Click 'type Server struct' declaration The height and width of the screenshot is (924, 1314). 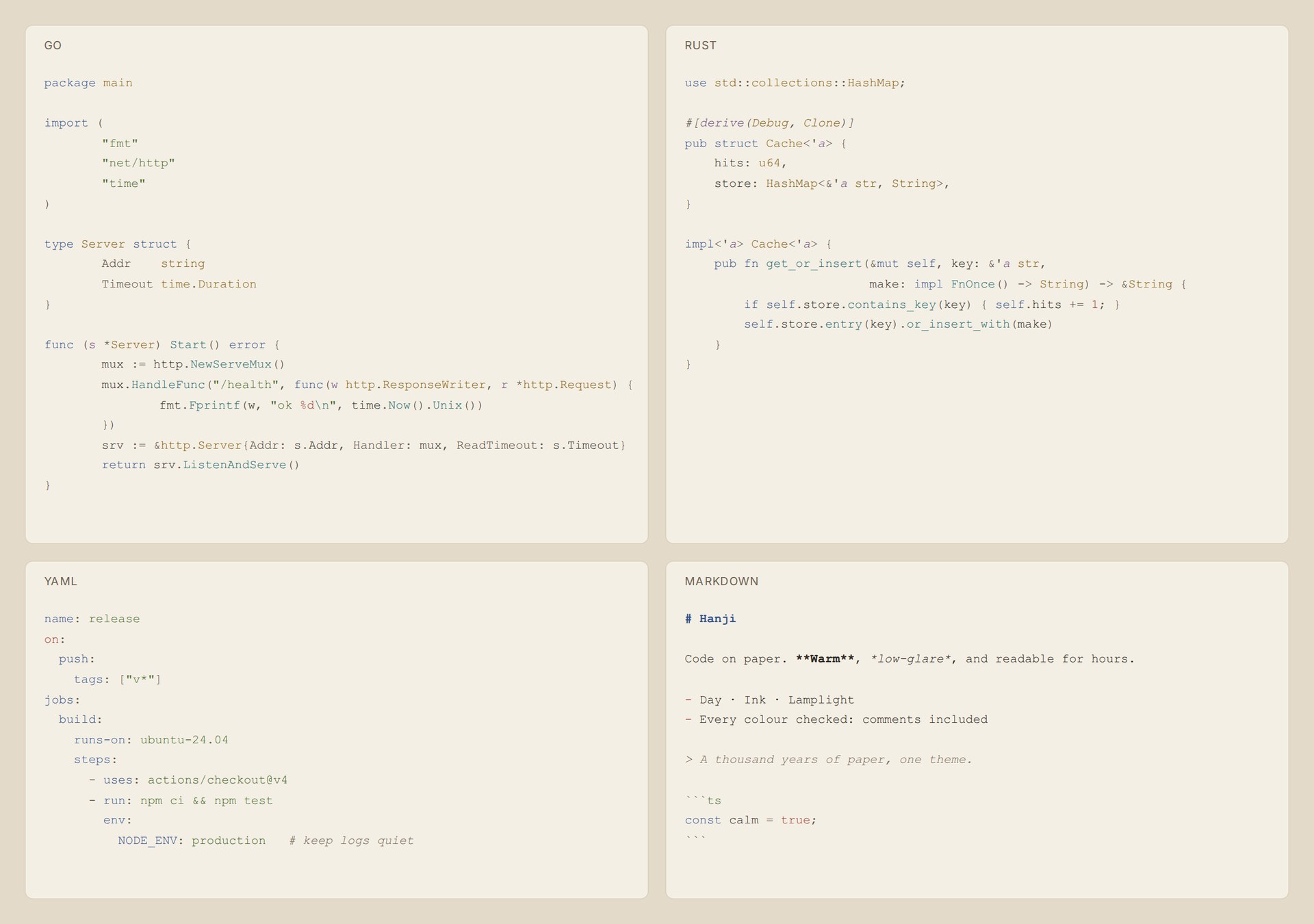(x=118, y=244)
